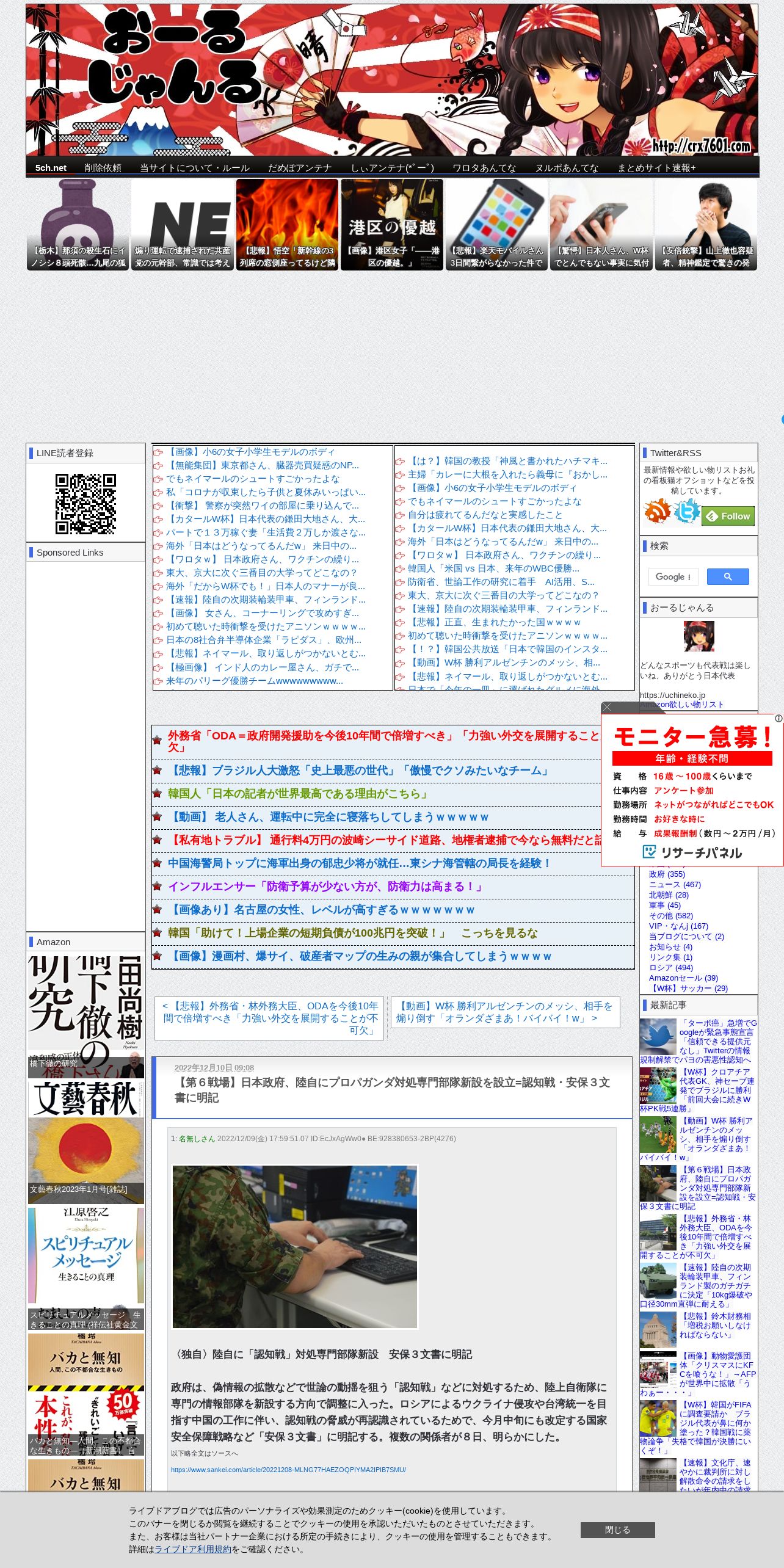Open category 軍事 (45)
784x1568 pixels.
[664, 906]
